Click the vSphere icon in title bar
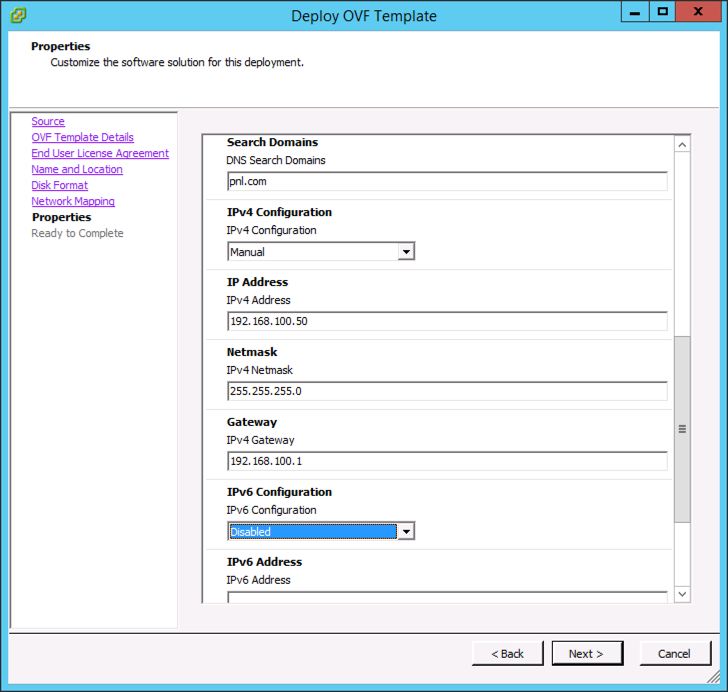The height and width of the screenshot is (692, 728). click(x=18, y=15)
